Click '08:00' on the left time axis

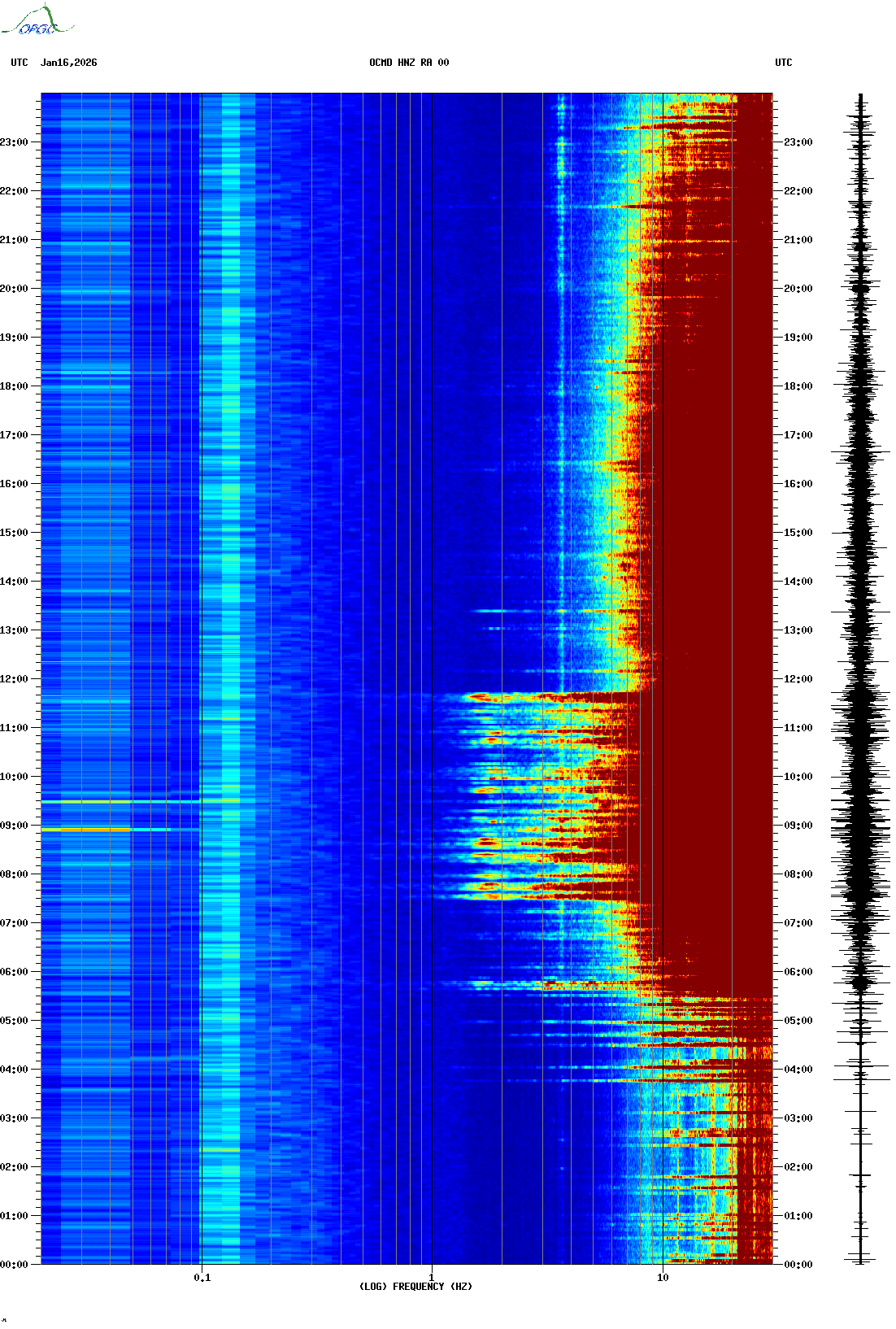click(14, 874)
